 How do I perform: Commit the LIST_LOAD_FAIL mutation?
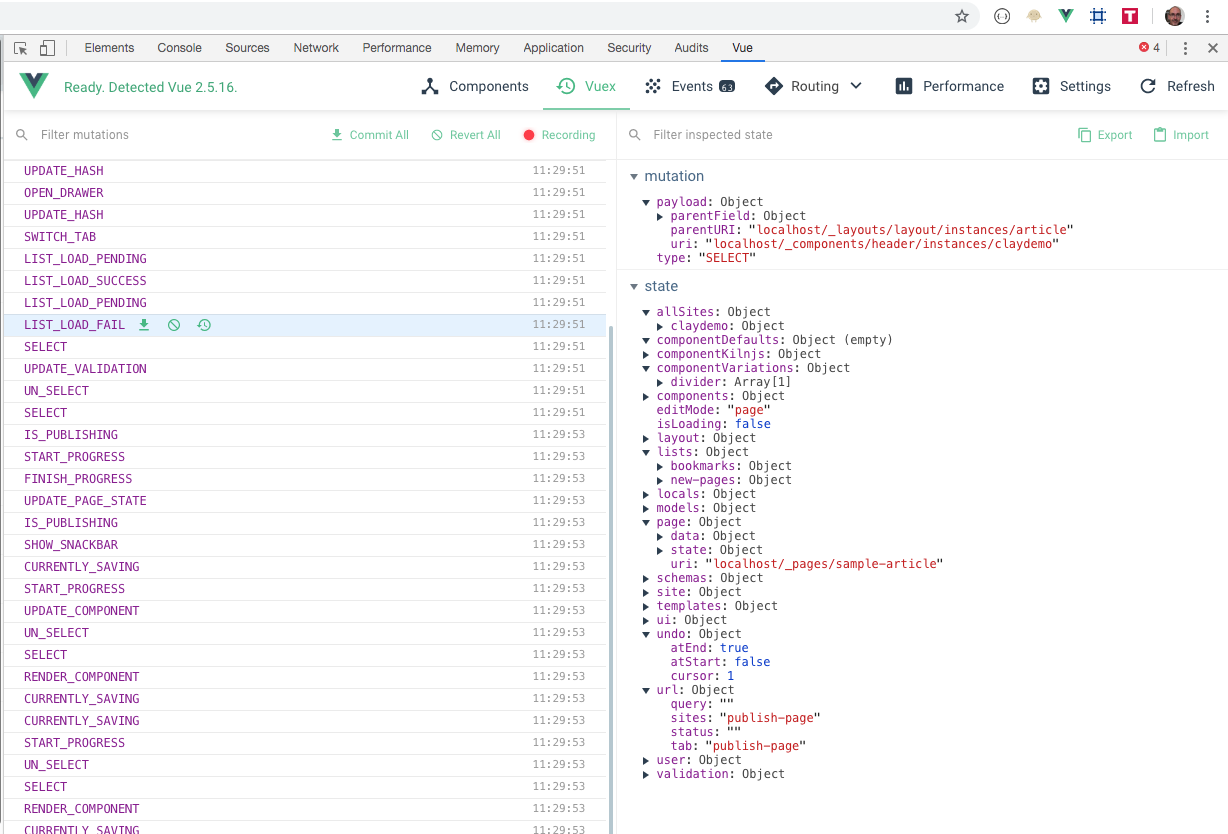143,324
